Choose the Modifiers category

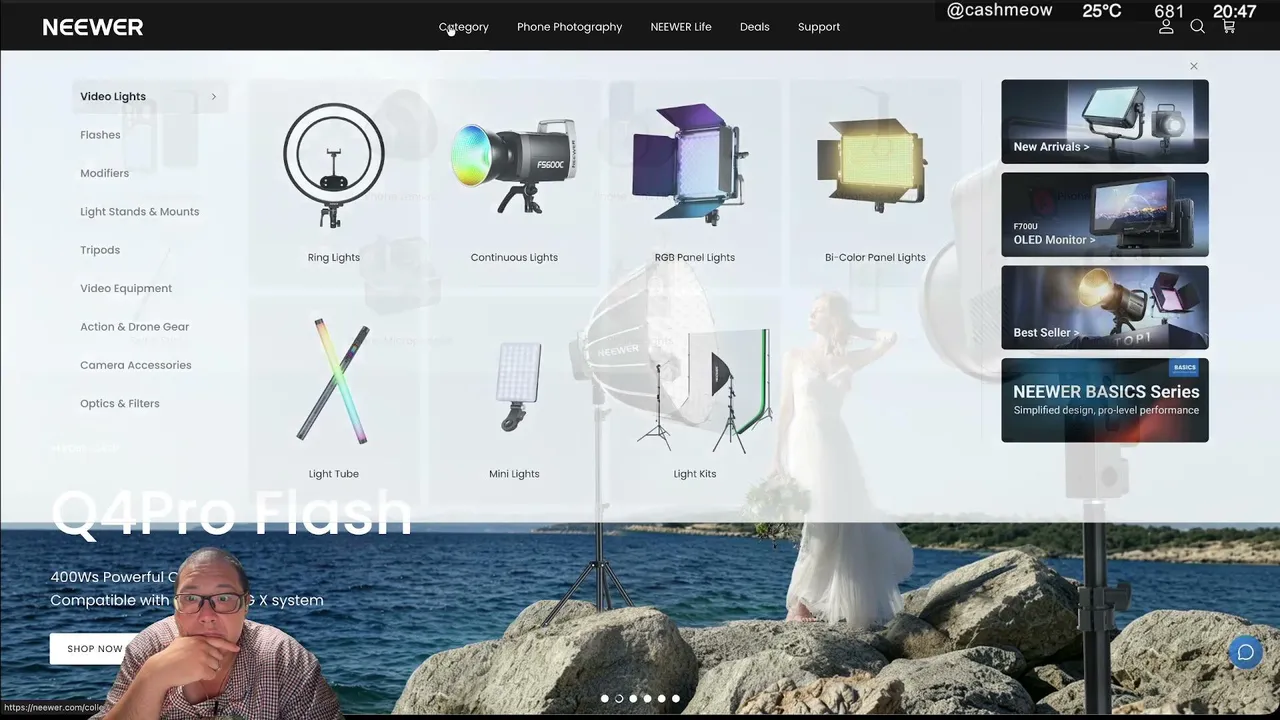point(104,173)
